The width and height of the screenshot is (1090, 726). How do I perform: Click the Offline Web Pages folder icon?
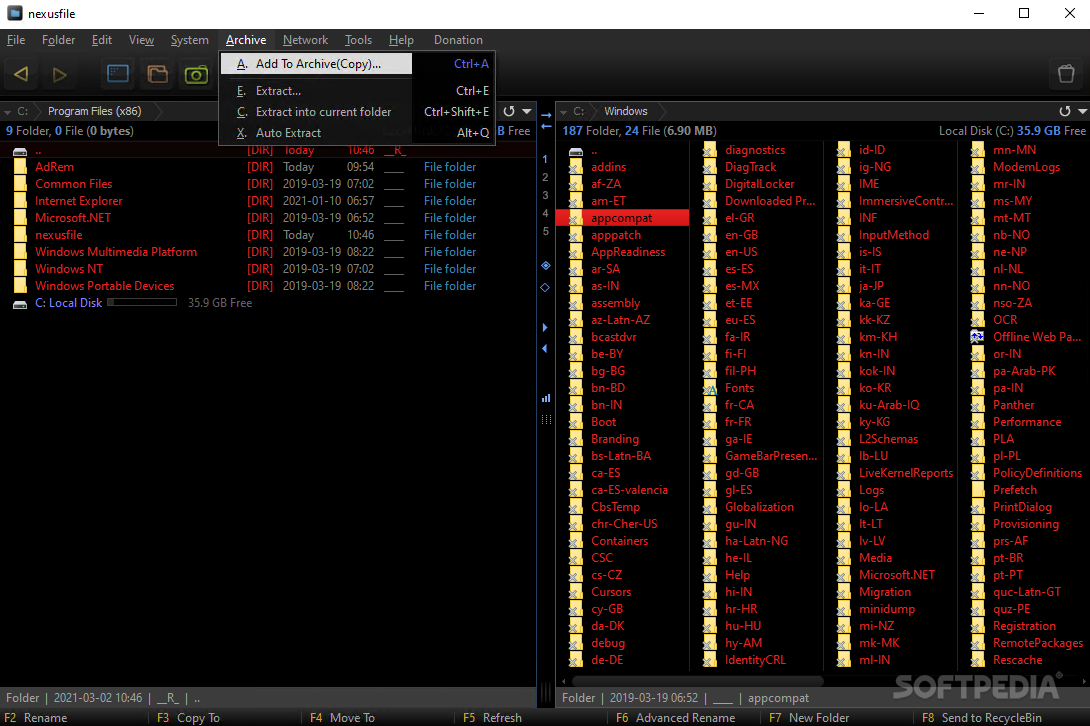pos(977,337)
